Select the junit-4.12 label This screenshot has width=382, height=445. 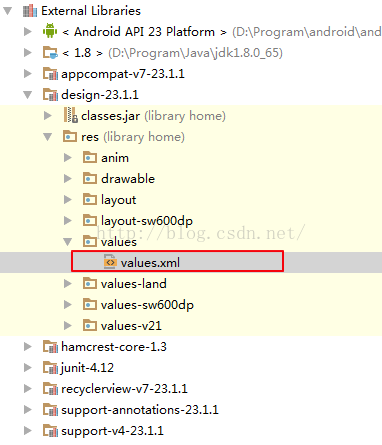tap(87, 368)
